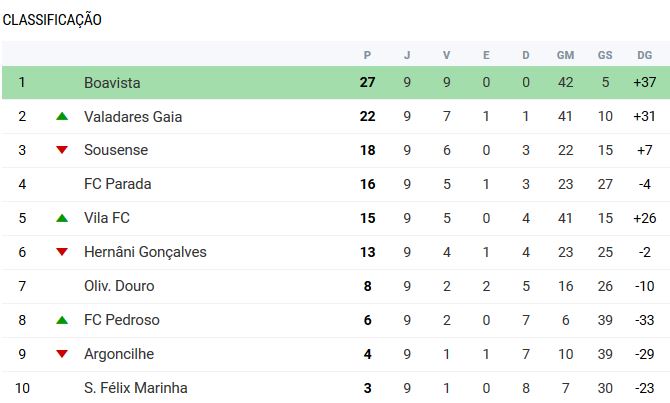Screen dimensions: 670x403
Task: Click green up arrow beside Vila FC
Action: (x=62, y=218)
